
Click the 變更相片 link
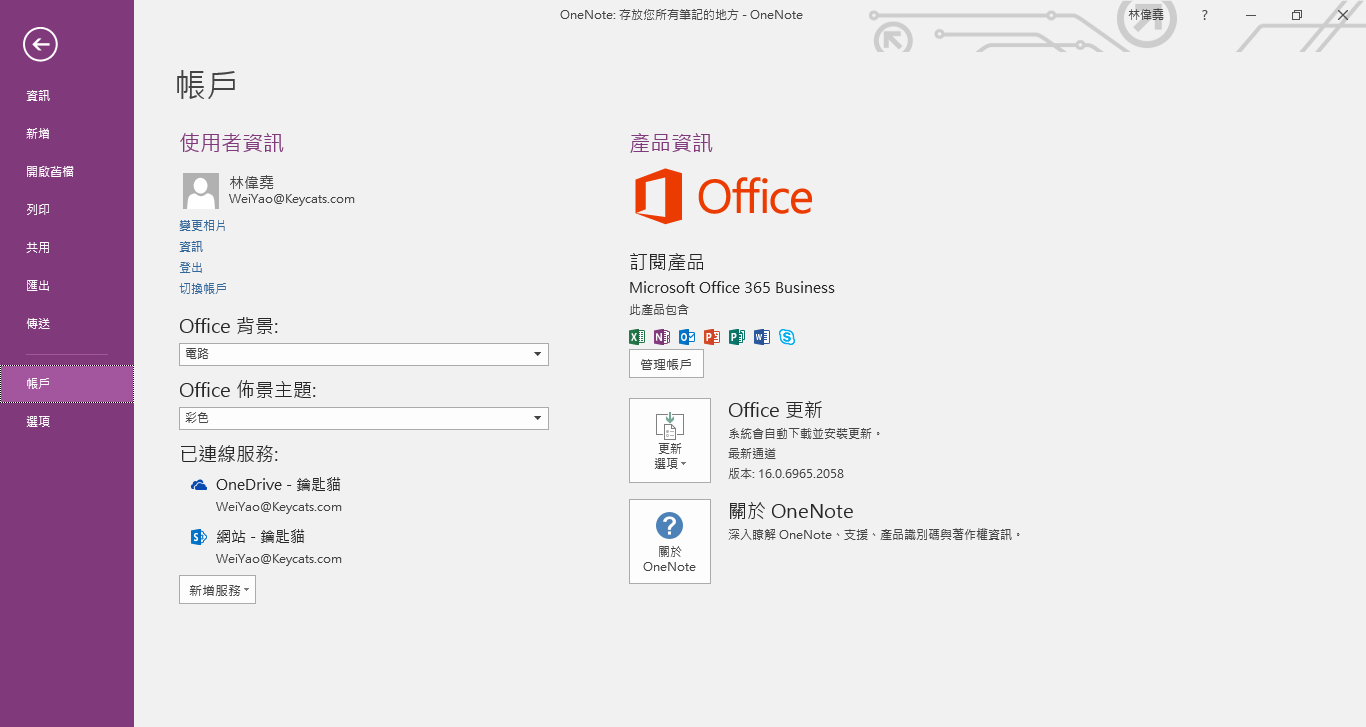click(x=203, y=226)
